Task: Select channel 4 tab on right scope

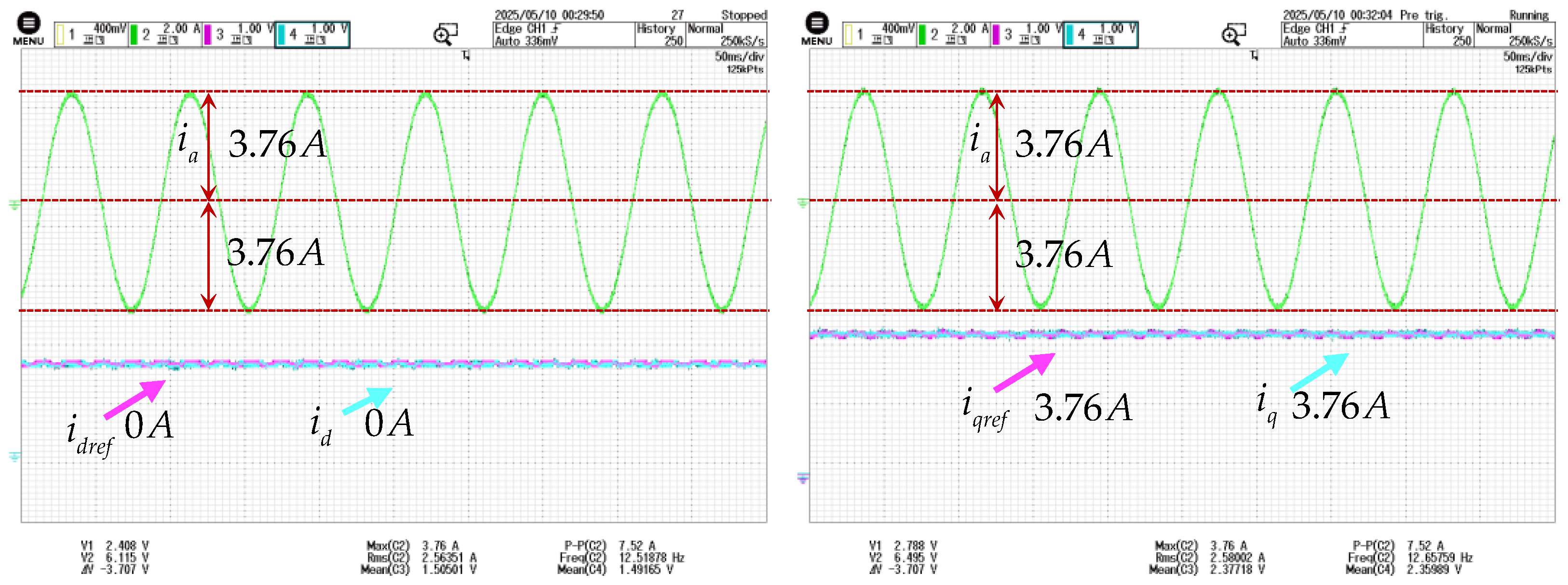Action: click(x=1100, y=34)
